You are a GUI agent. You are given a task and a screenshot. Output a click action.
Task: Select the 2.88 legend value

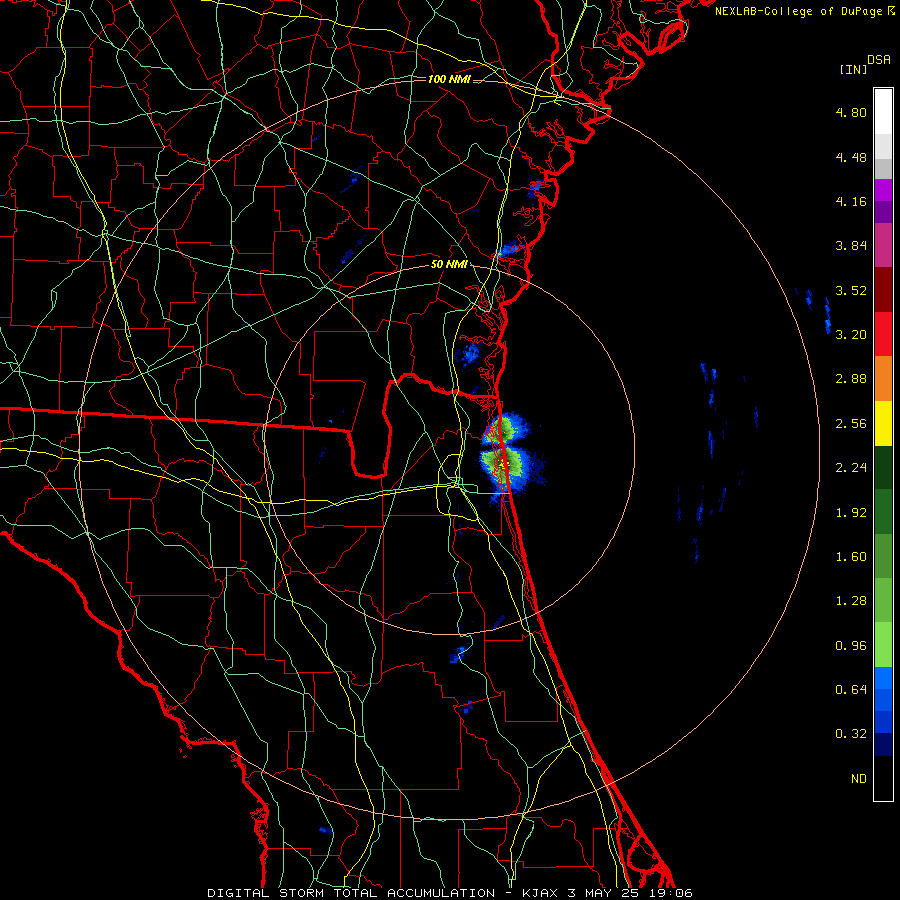coord(851,379)
